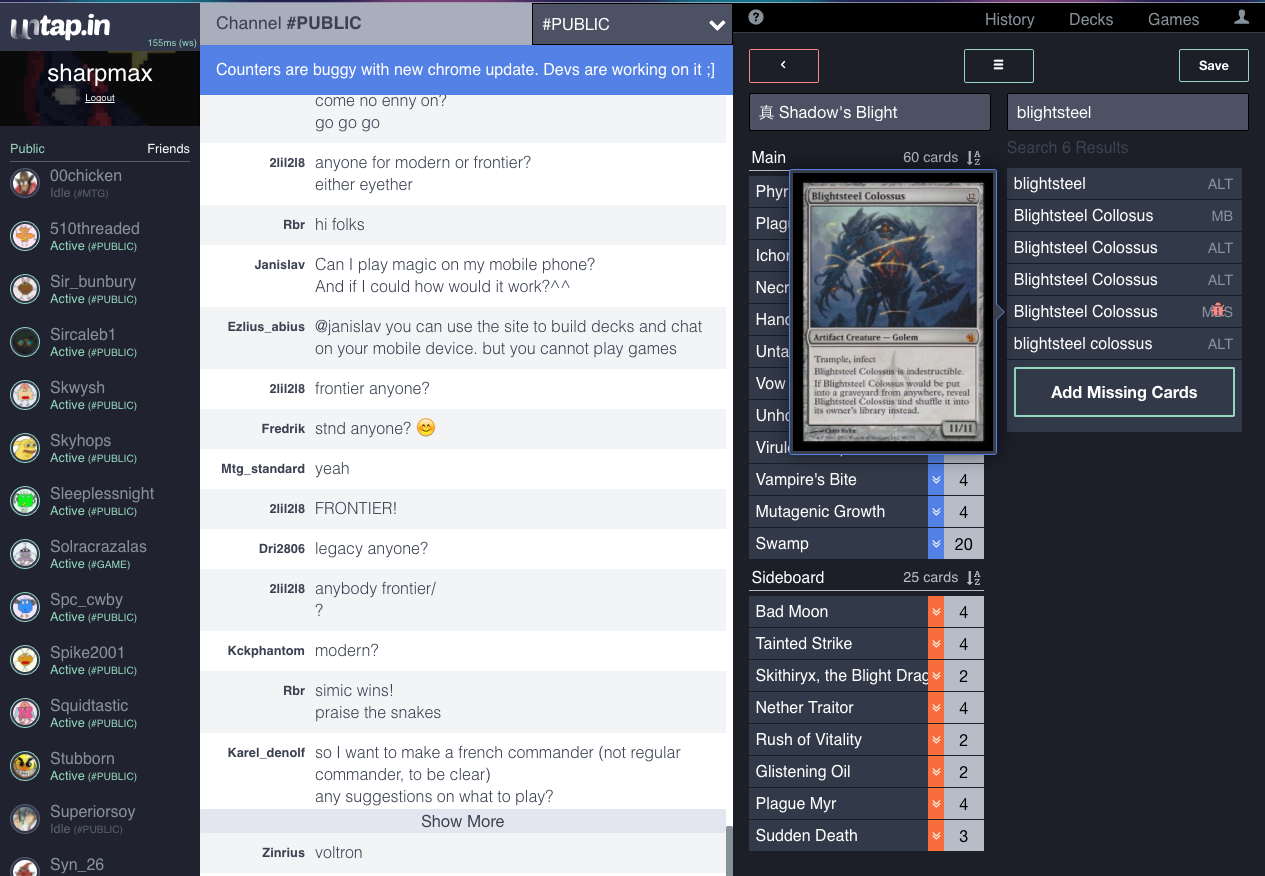The image size is (1265, 876).
Task: Select Blightsteel Collosus MB result
Action: click(x=1124, y=216)
